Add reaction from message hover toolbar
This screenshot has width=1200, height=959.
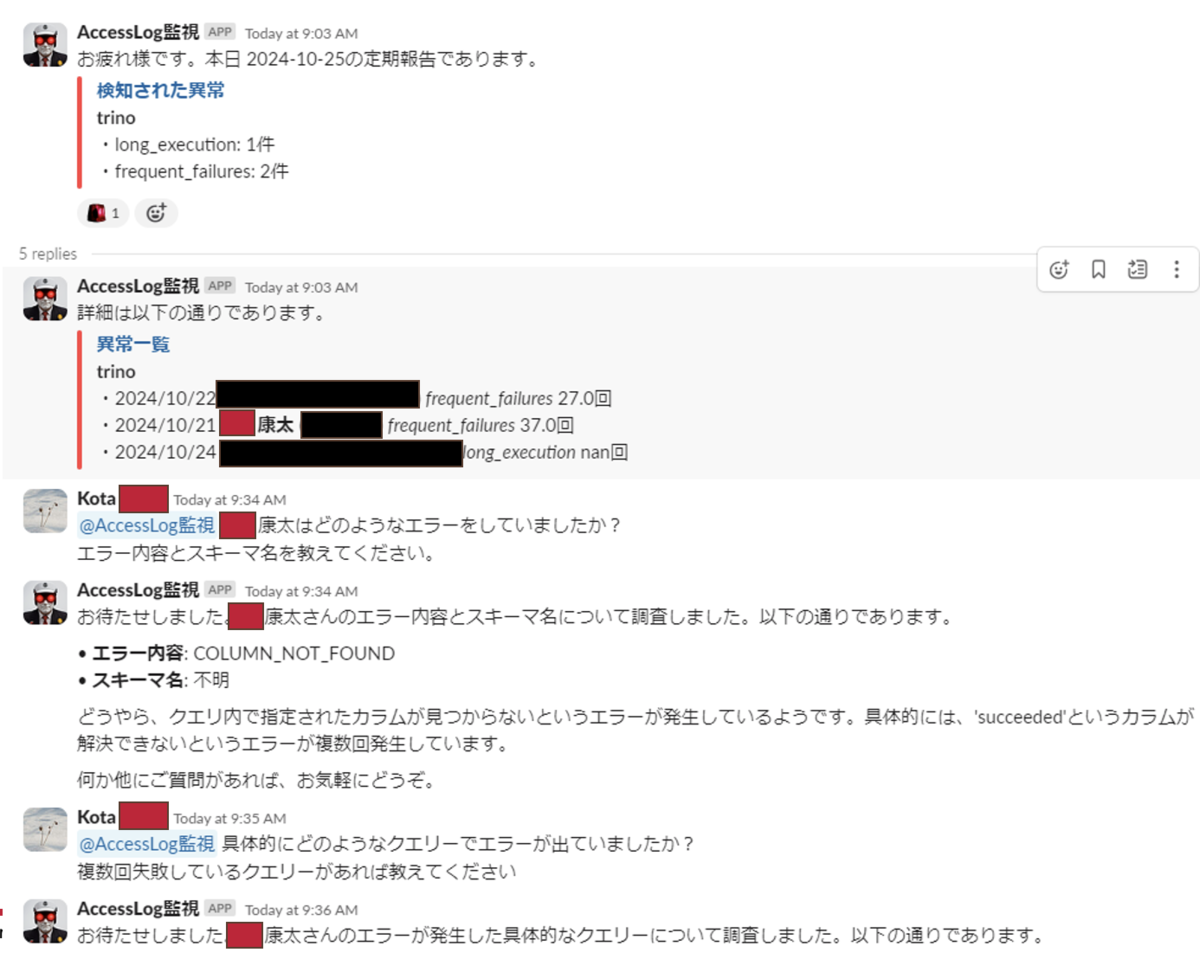(x=1060, y=269)
